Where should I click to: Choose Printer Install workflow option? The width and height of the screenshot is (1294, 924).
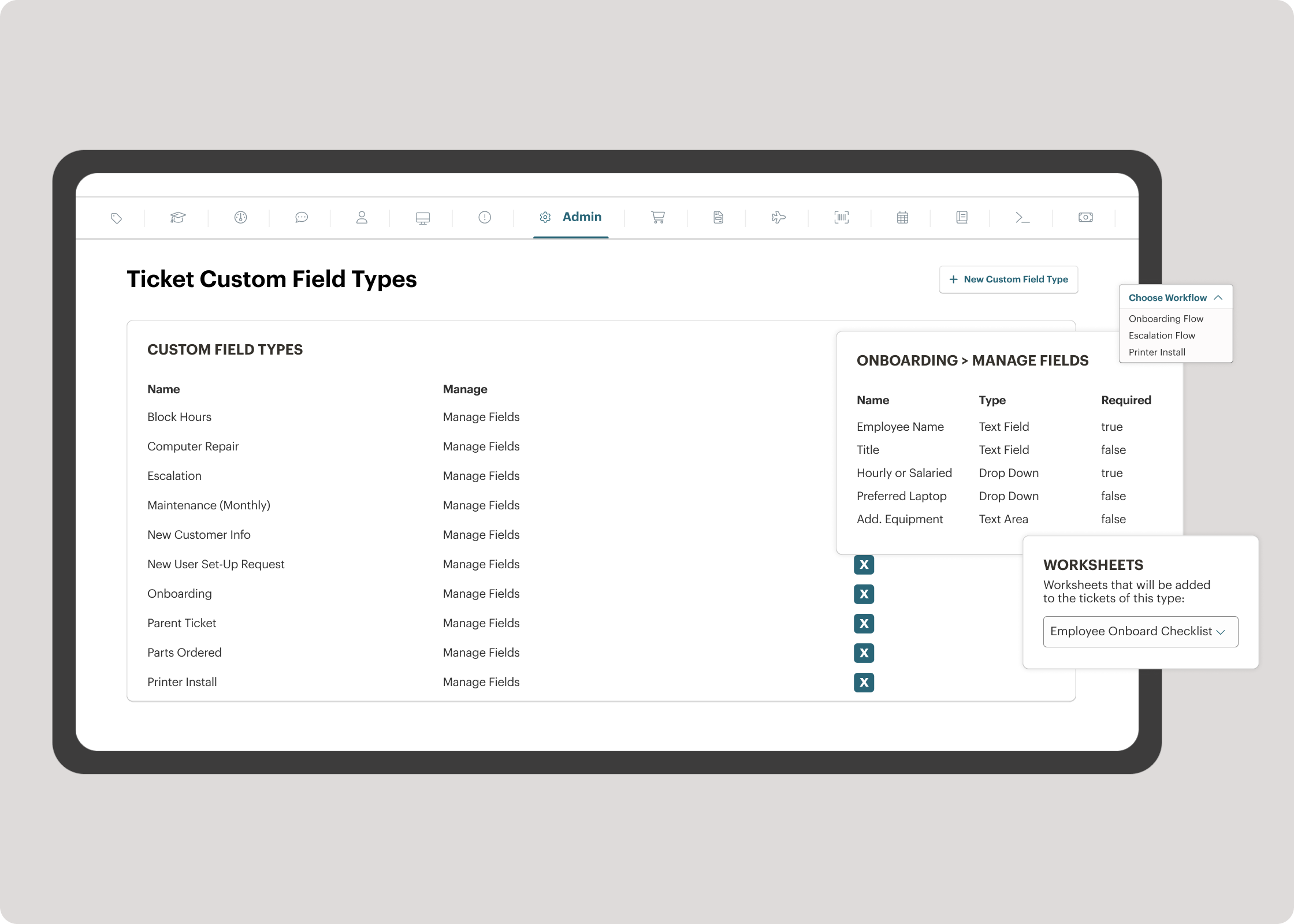[1157, 352]
